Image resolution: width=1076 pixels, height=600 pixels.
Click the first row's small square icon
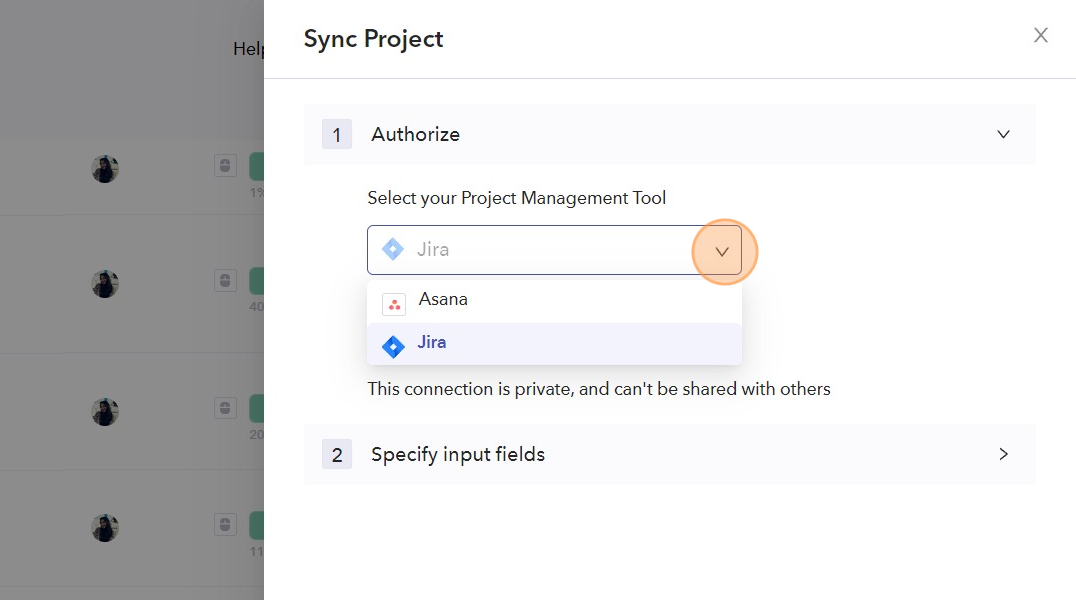pos(225,166)
